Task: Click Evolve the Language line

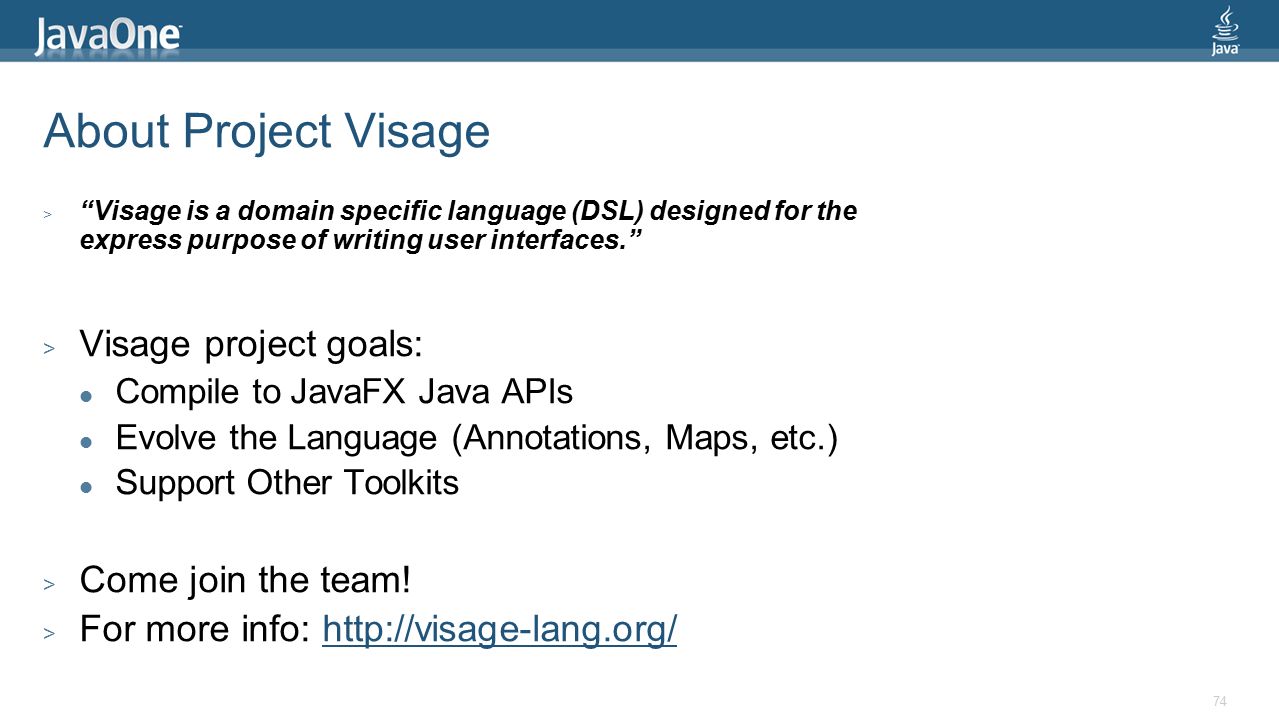Action: point(476,438)
